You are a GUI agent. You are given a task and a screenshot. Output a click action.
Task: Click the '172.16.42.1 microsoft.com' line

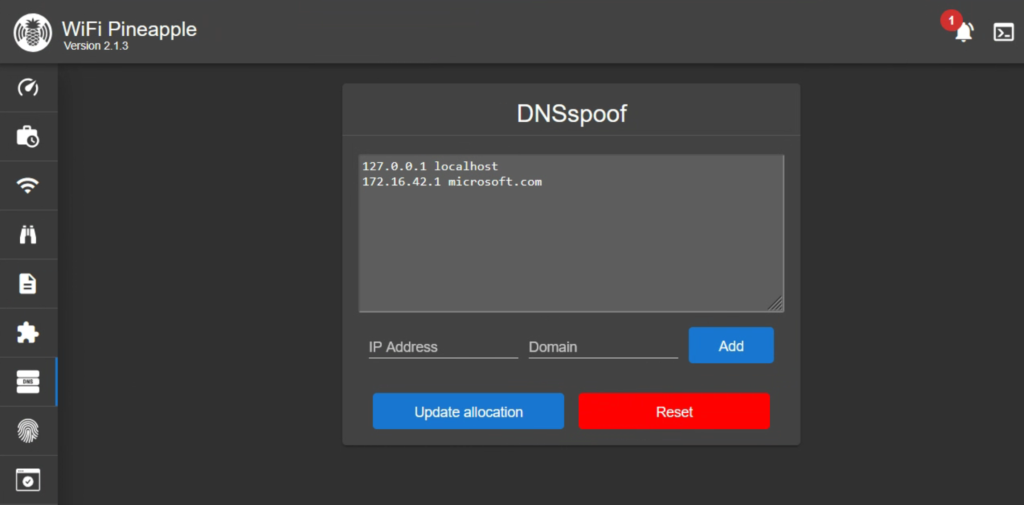[452, 182]
